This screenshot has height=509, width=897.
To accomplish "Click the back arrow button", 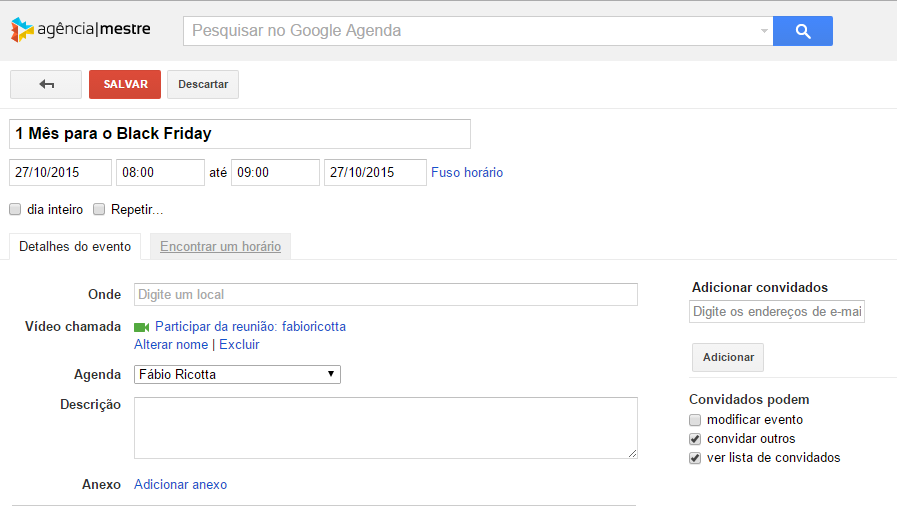I will [46, 85].
